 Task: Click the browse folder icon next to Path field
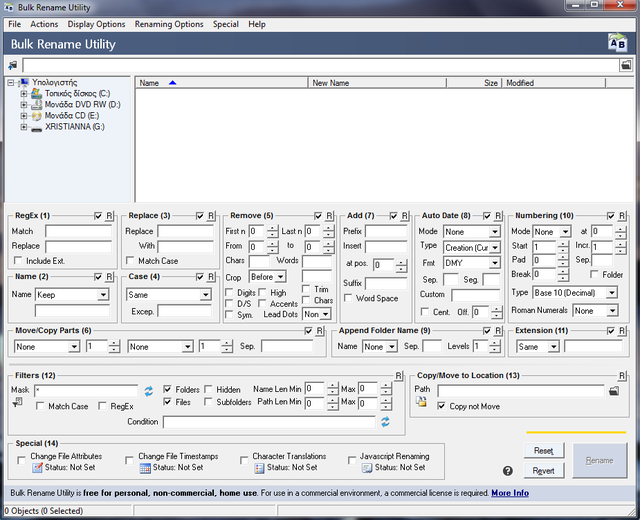[x=613, y=391]
